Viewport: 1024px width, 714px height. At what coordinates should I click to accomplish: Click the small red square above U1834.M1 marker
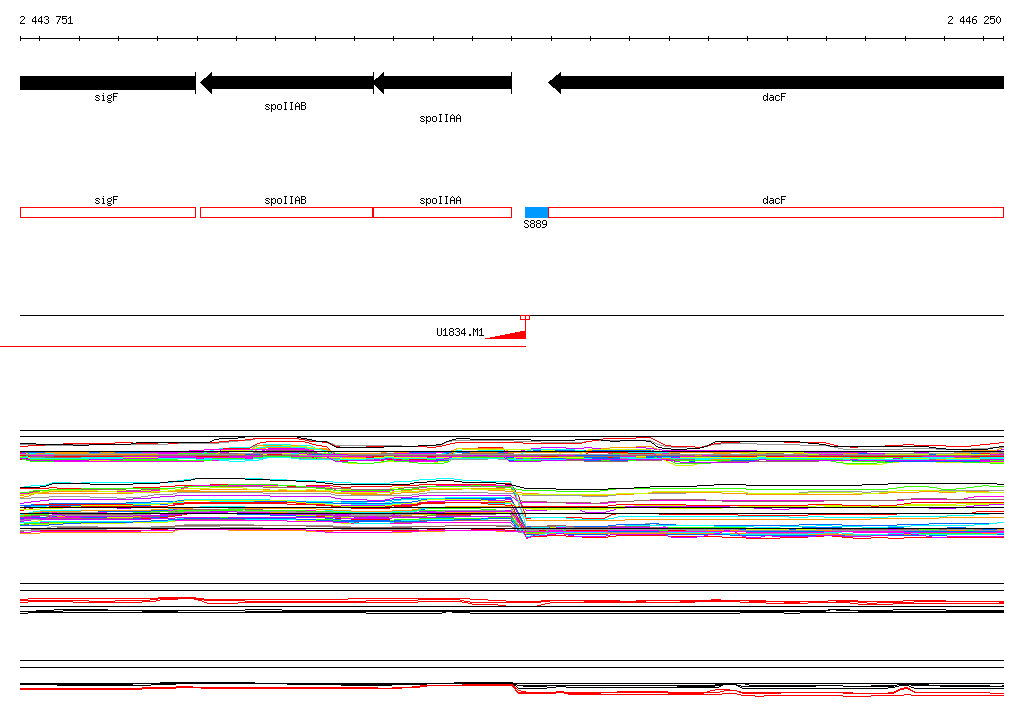[x=525, y=317]
